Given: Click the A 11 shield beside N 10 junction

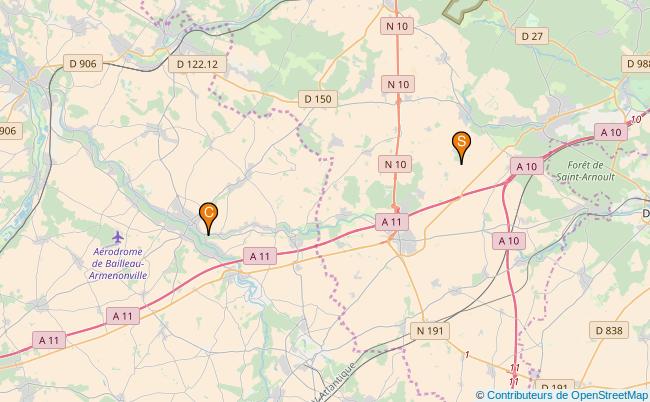Looking at the screenshot, I should (x=392, y=222).
